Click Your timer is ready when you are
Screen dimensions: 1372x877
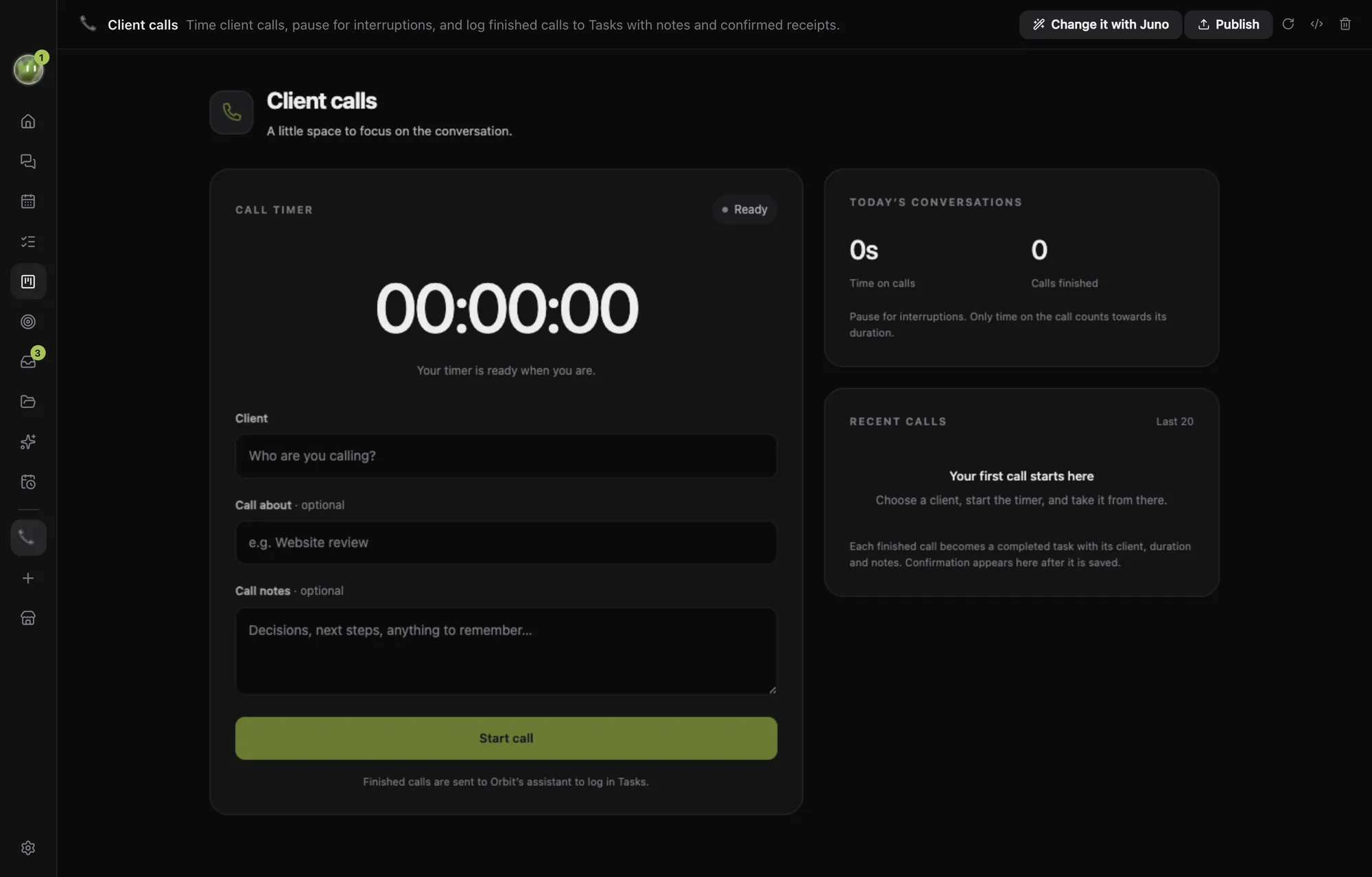click(x=506, y=371)
